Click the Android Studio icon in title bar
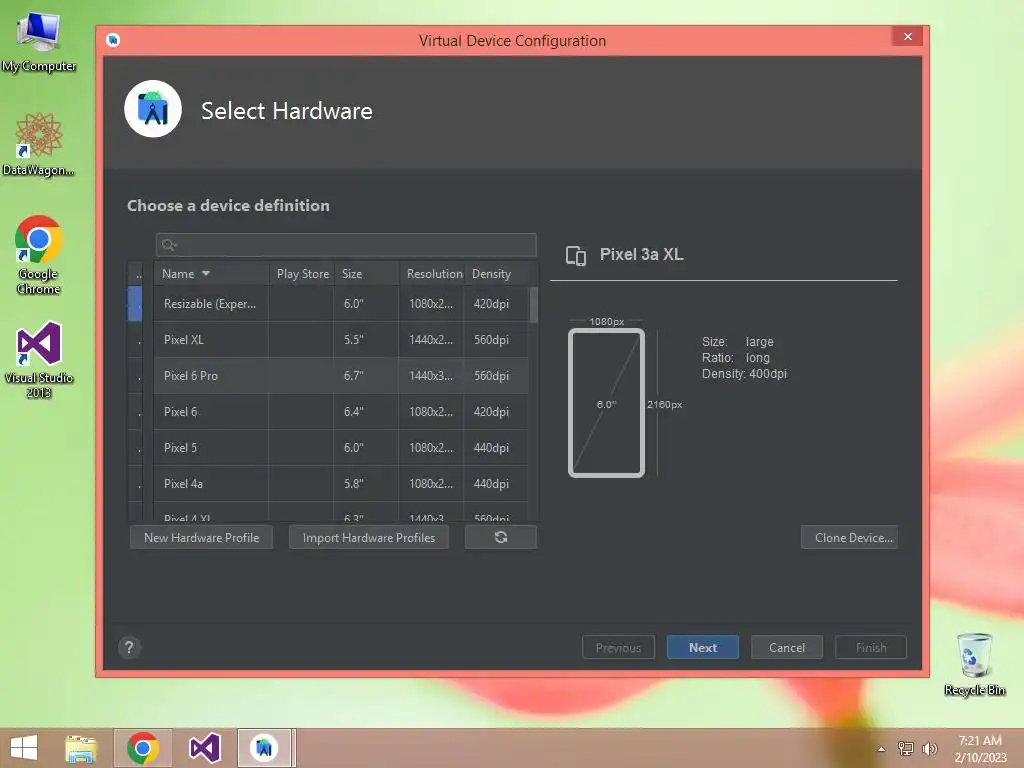This screenshot has height=768, width=1024. click(x=113, y=40)
